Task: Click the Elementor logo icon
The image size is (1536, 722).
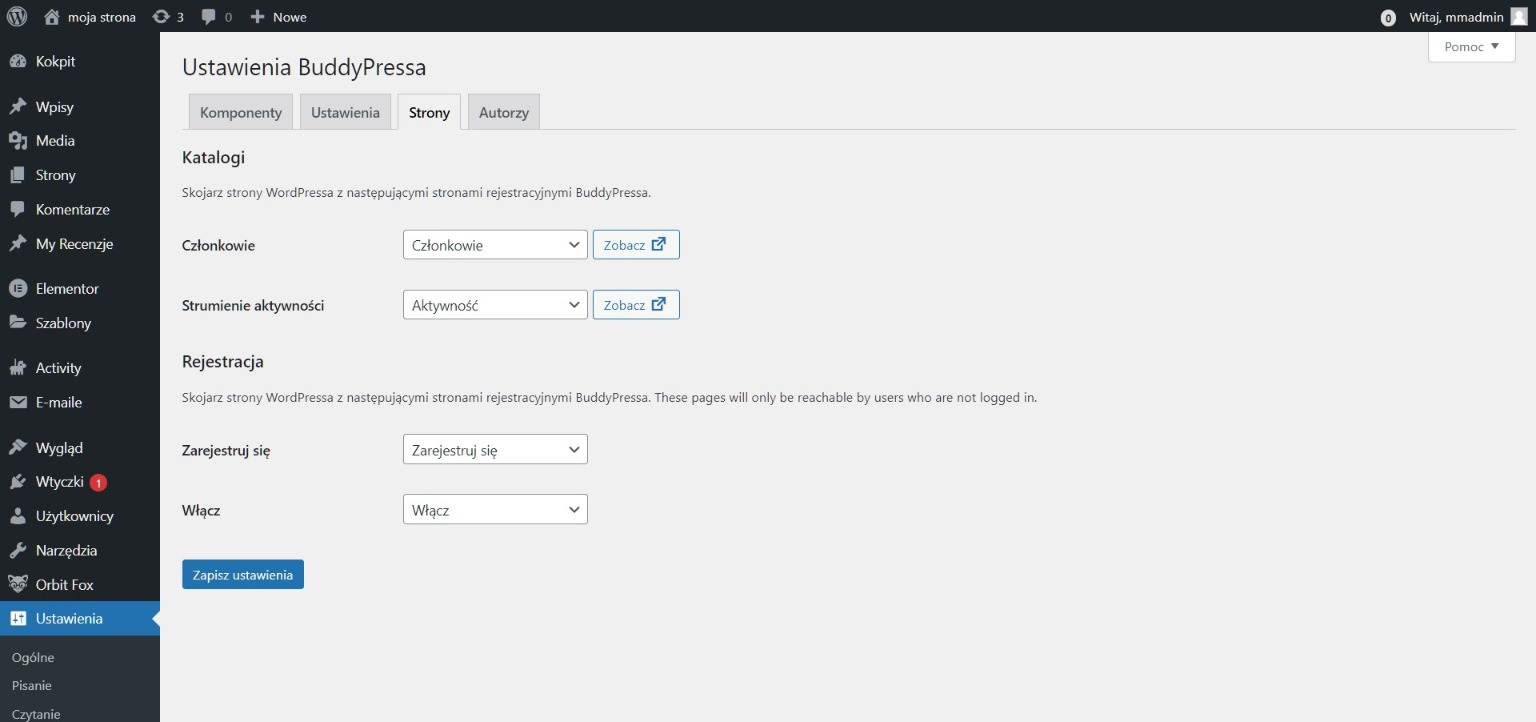Action: (x=17, y=289)
